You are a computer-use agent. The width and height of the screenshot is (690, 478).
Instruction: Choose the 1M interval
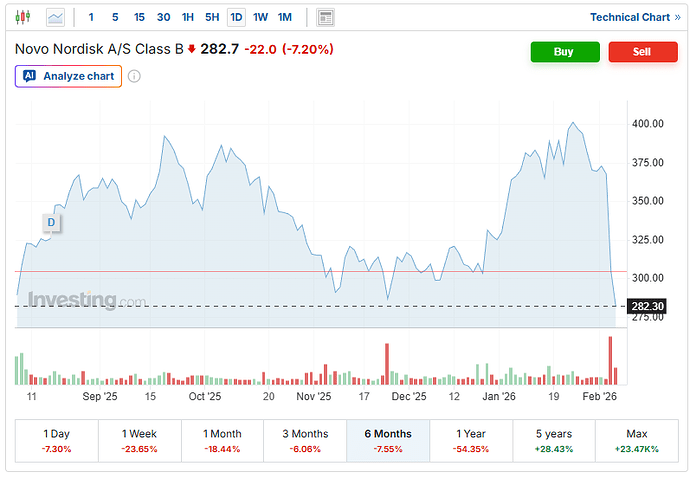click(x=285, y=17)
